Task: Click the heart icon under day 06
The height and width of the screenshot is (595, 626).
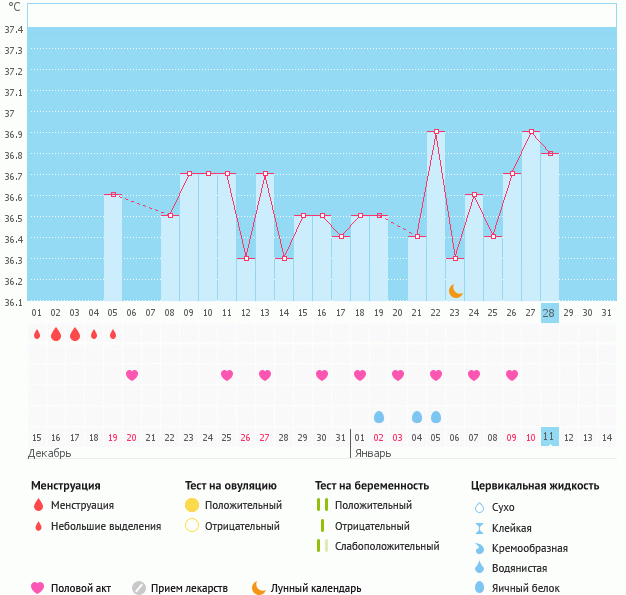Action: click(132, 375)
